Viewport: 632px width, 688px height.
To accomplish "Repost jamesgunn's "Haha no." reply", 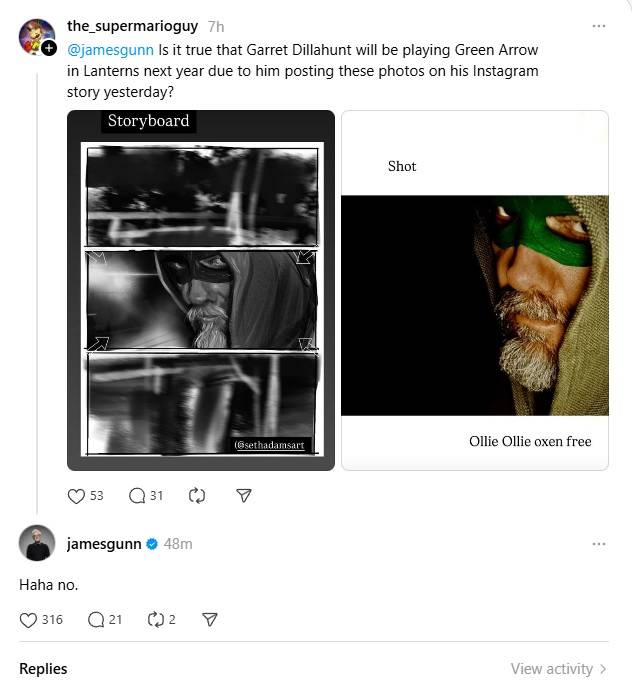I will pyautogui.click(x=155, y=620).
